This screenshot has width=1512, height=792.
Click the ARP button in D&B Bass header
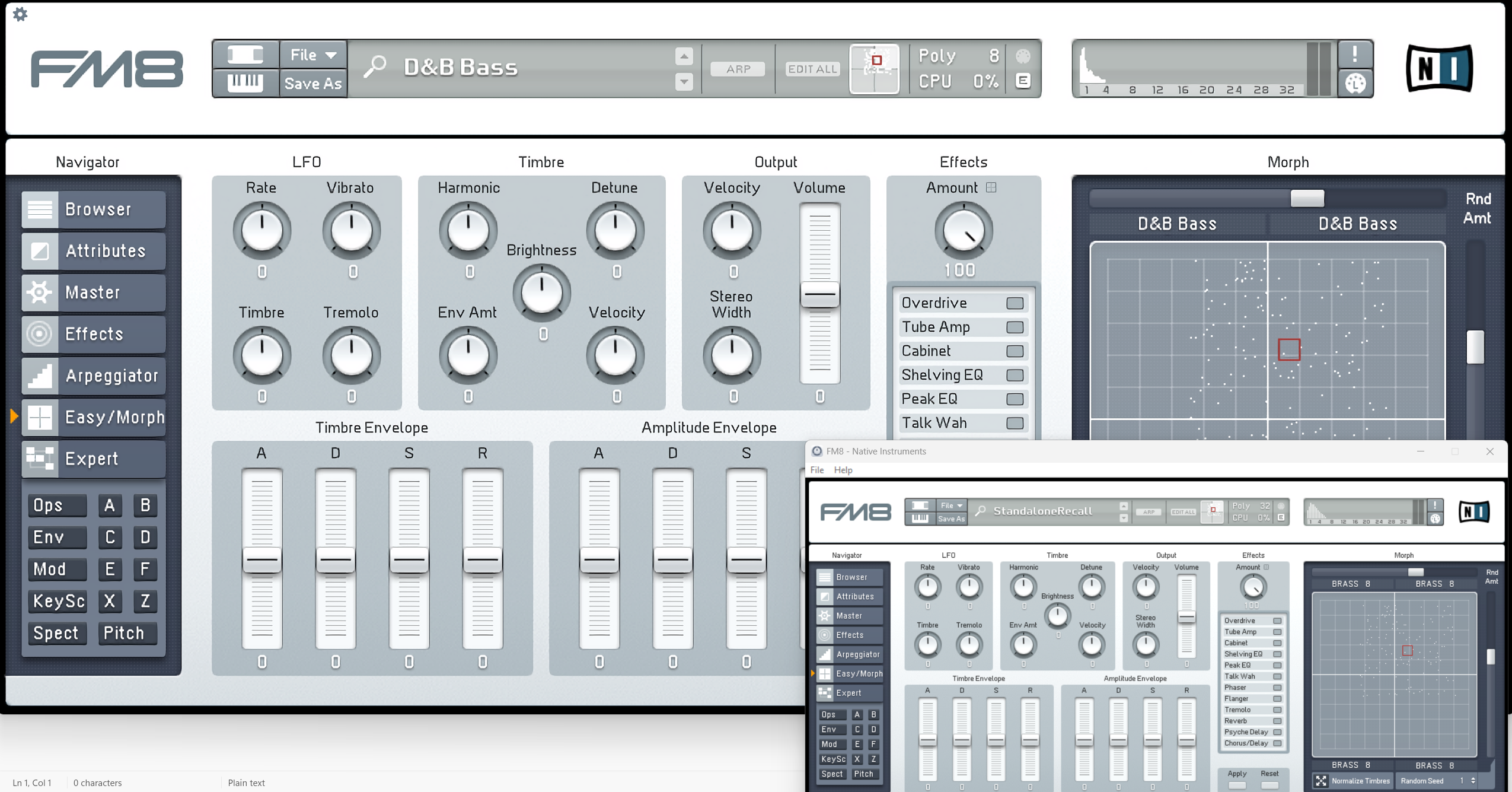(738, 69)
